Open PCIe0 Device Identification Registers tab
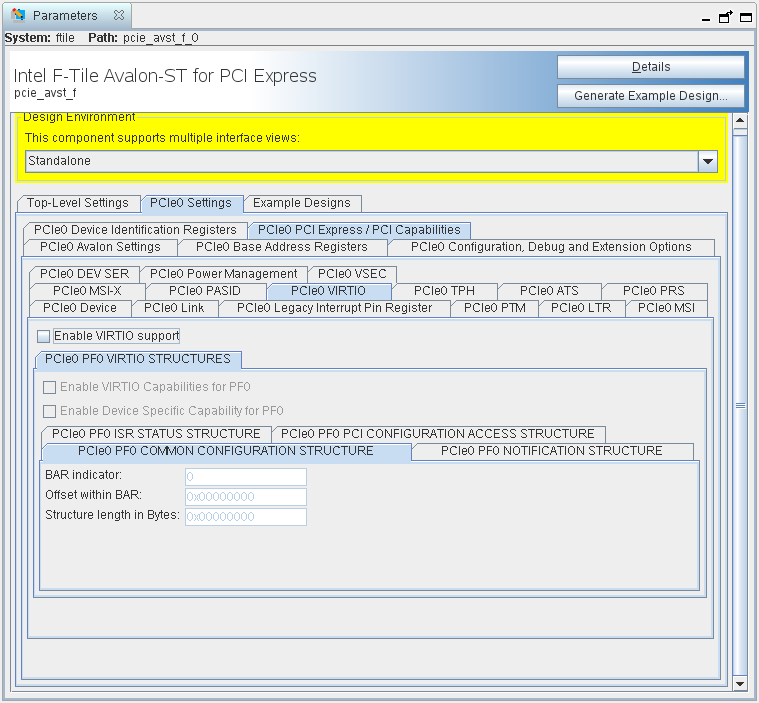 click(x=135, y=229)
